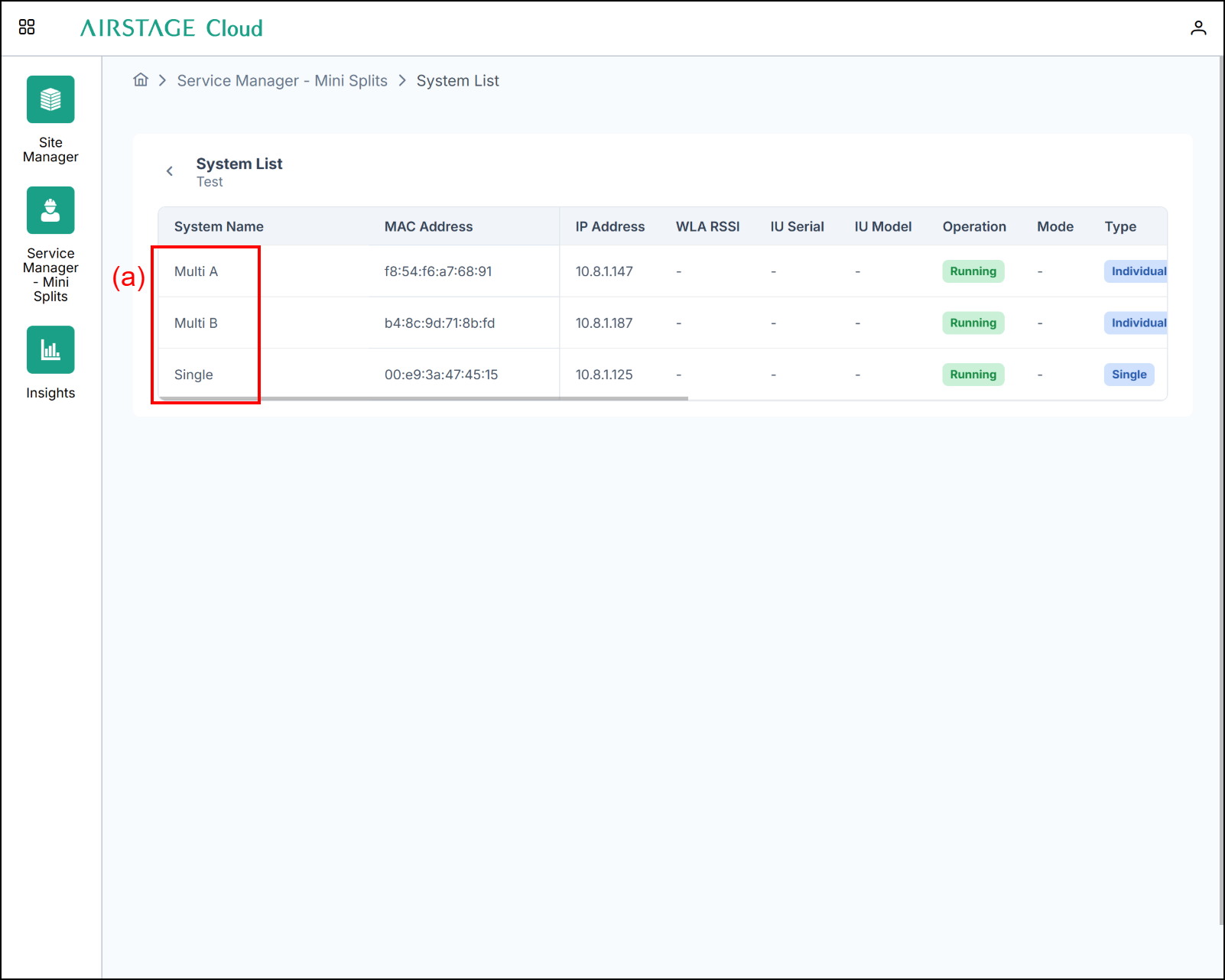Select the Single system name

[x=193, y=375]
